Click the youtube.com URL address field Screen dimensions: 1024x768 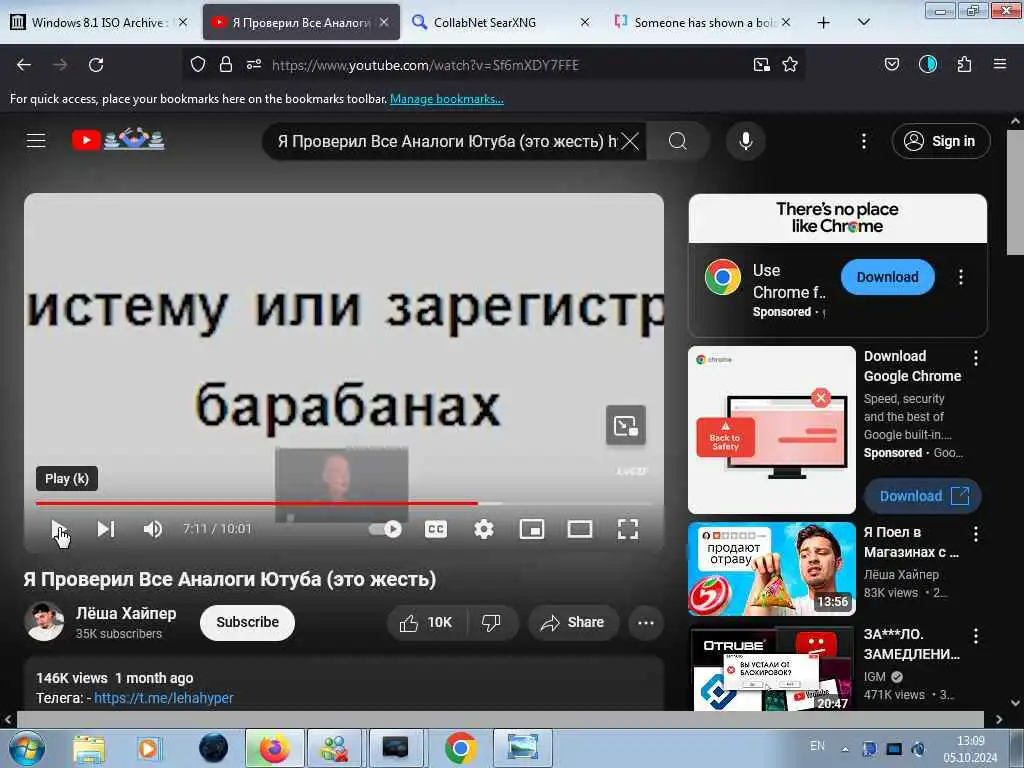[425, 65]
